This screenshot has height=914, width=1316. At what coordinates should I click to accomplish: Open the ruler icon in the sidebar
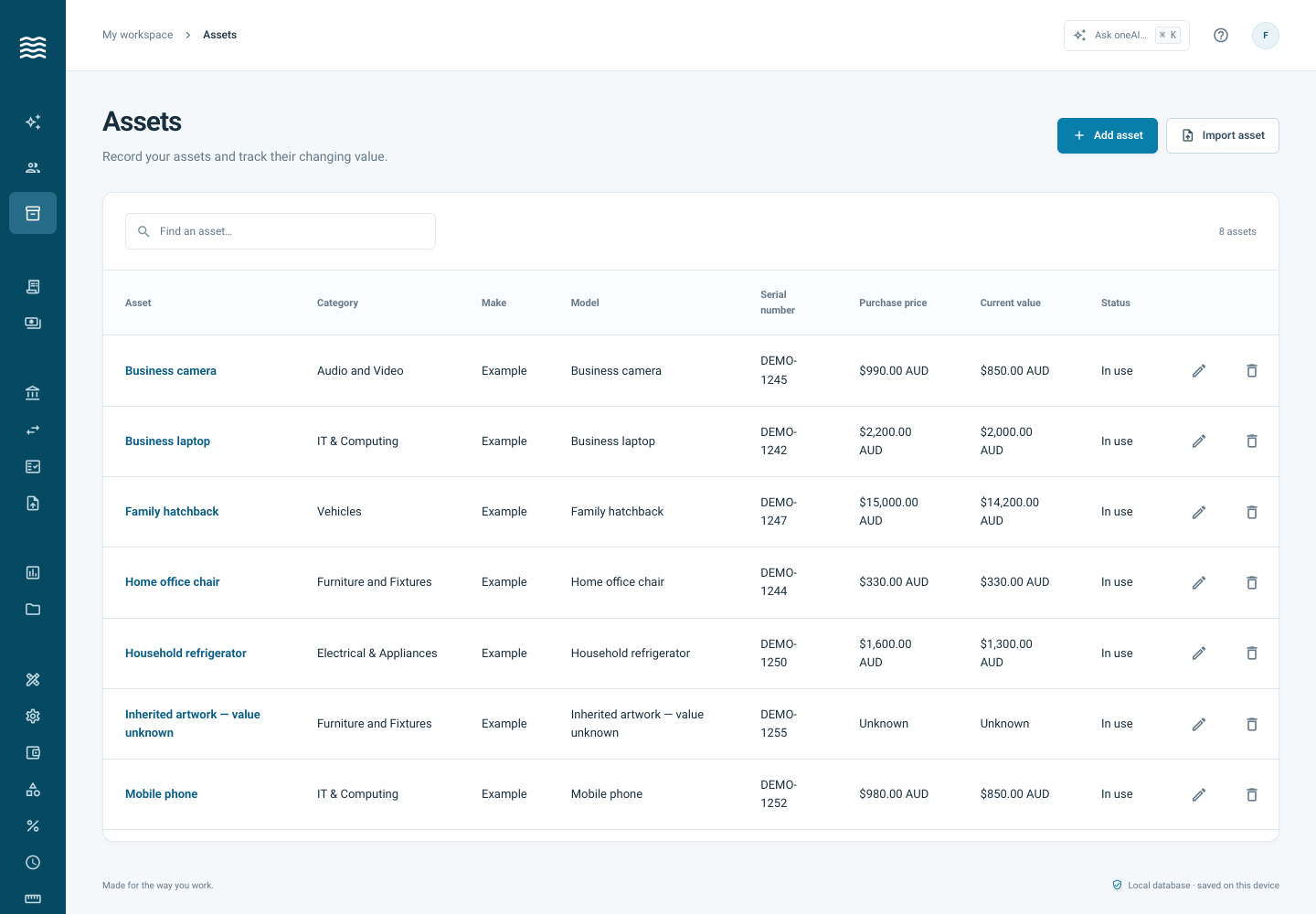coord(33,898)
